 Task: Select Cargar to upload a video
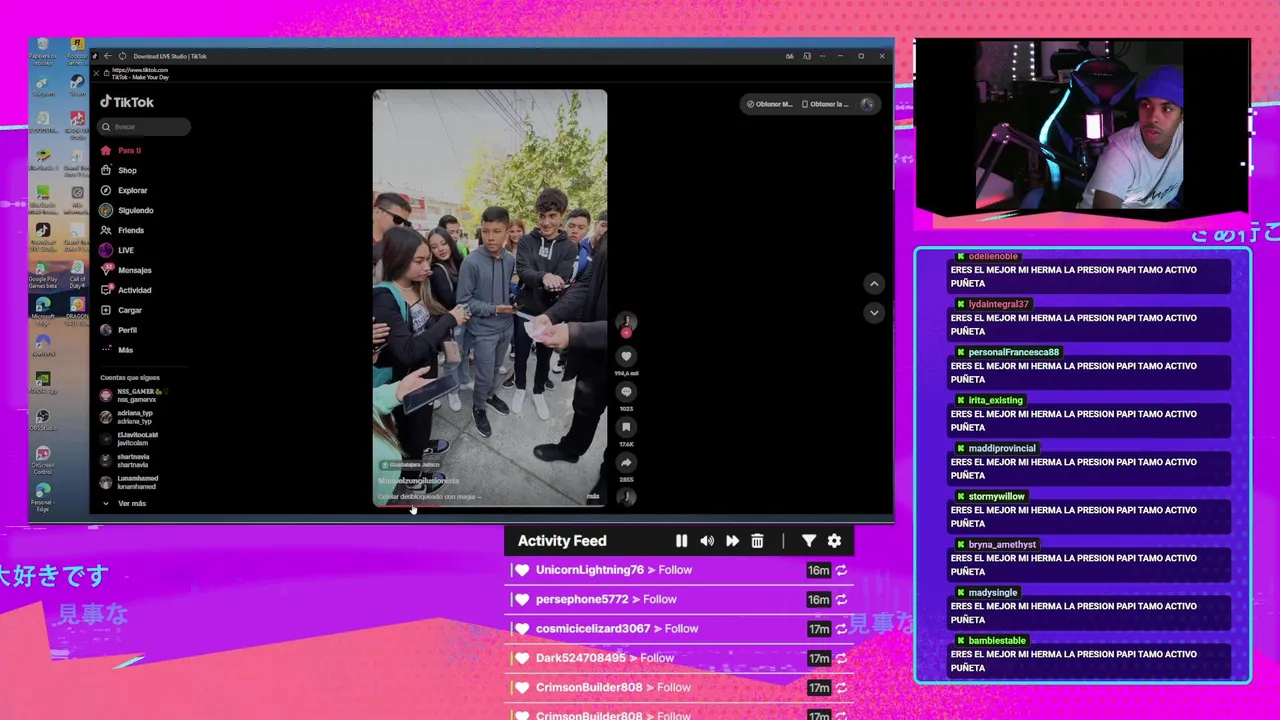coord(121,310)
